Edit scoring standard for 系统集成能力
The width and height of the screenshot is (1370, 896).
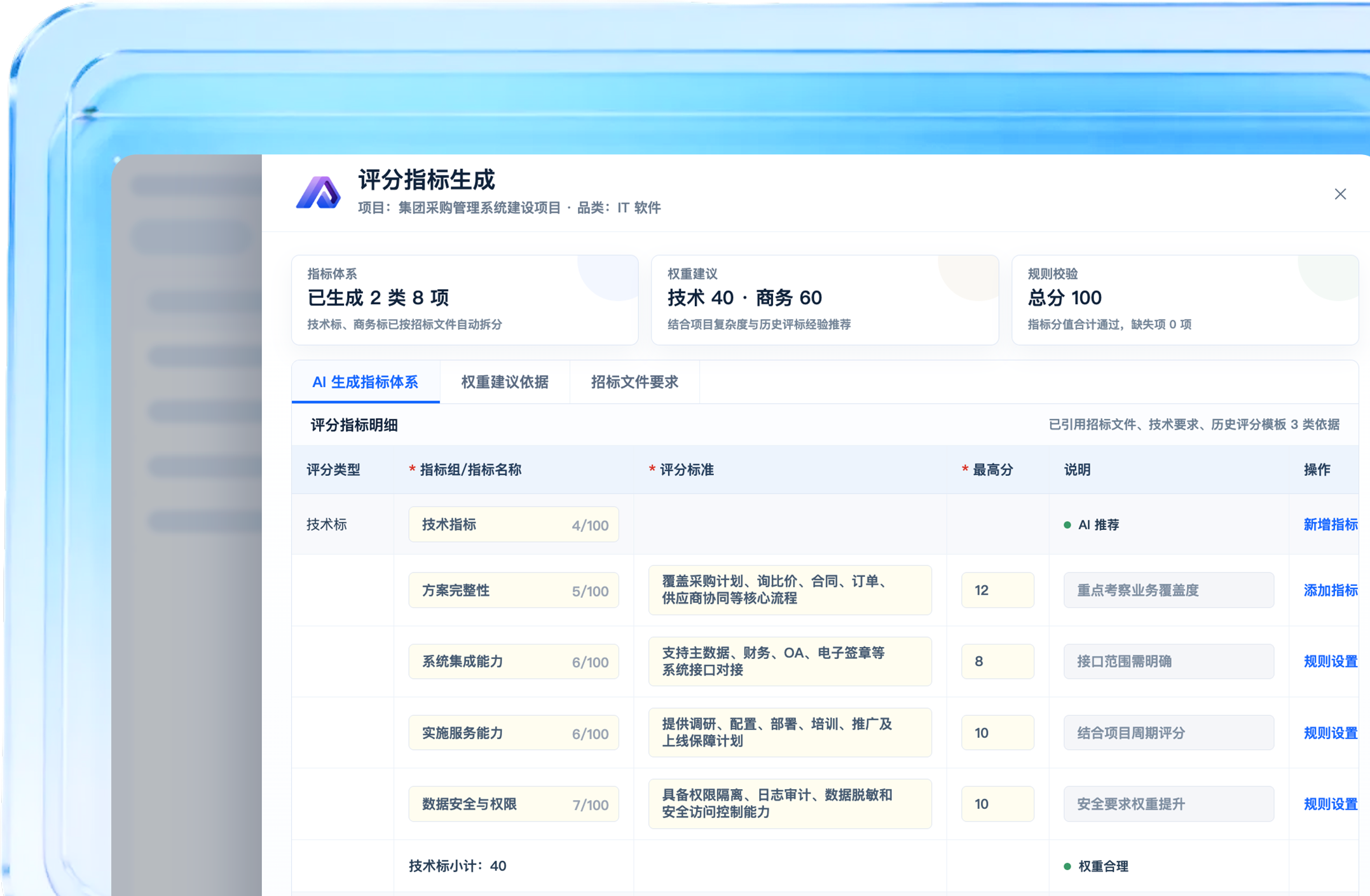pos(790,661)
